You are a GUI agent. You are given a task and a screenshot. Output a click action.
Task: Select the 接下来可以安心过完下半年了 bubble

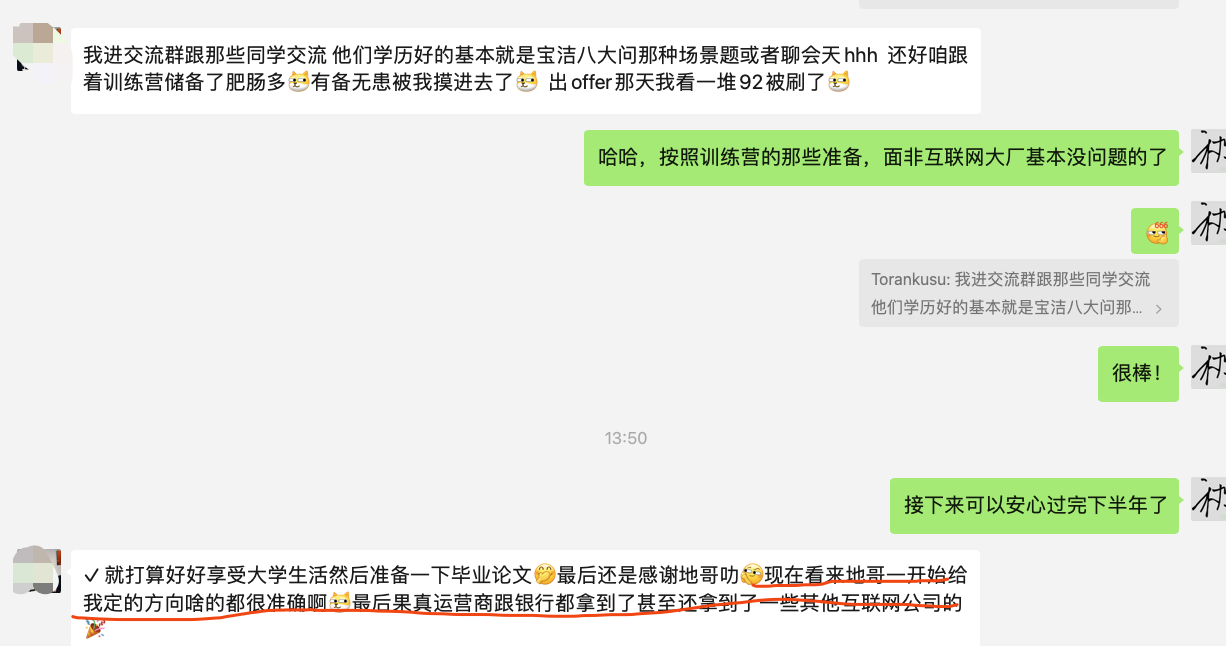click(1035, 505)
